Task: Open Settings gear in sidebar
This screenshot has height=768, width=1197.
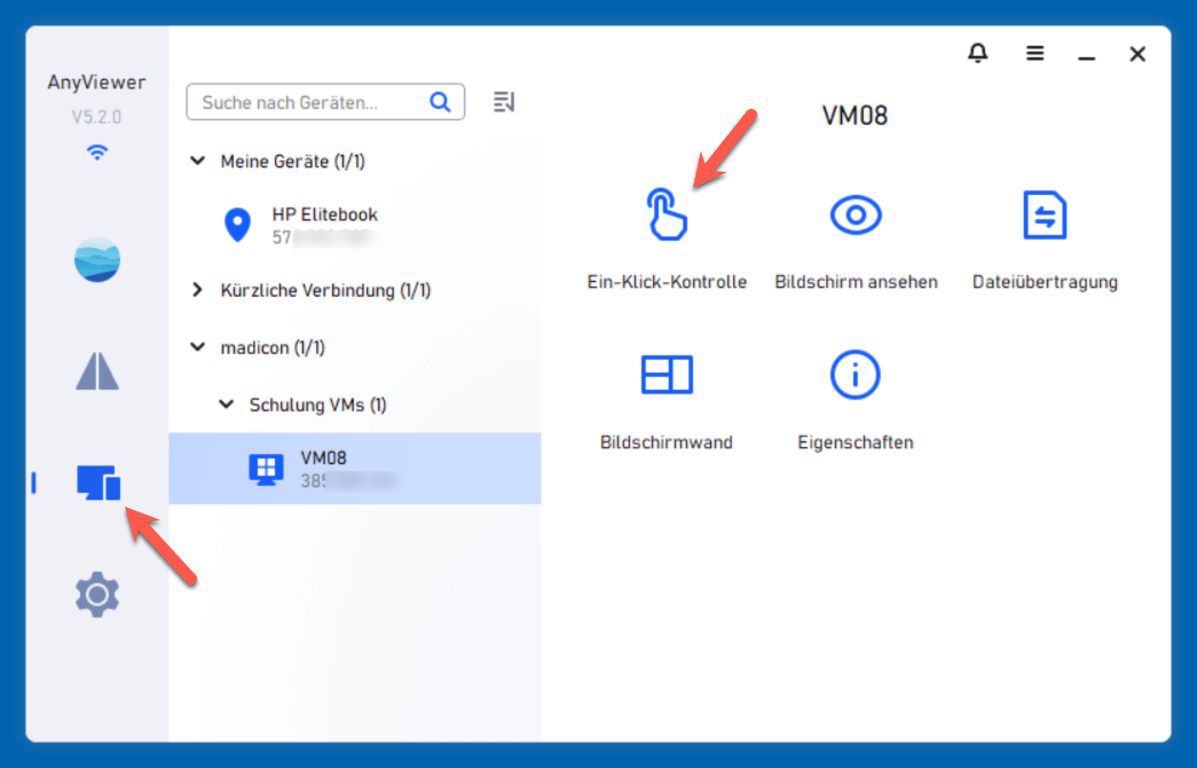Action: (97, 594)
